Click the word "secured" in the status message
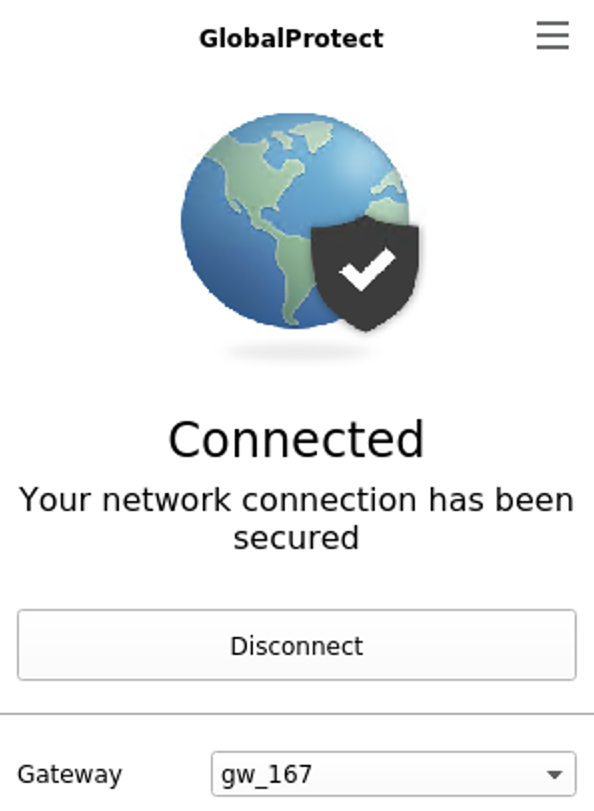The width and height of the screenshot is (594, 811). coord(296,538)
